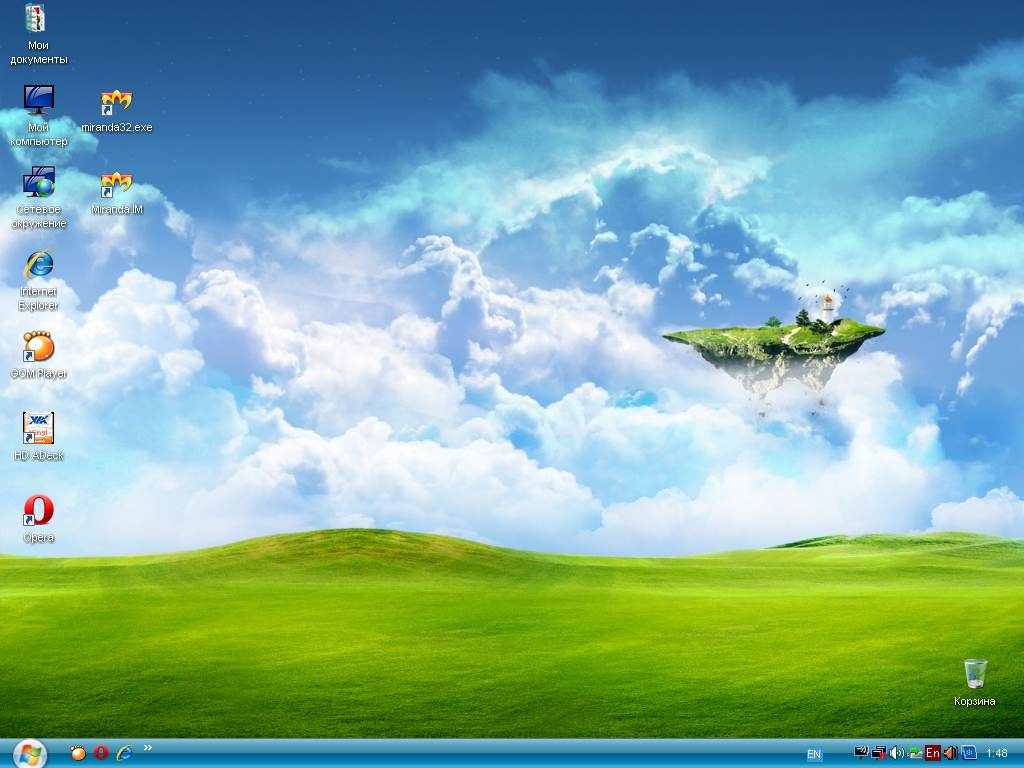Viewport: 1024px width, 768px height.
Task: Launch Internet Explorer from Quick Launch bar
Action: click(x=124, y=753)
